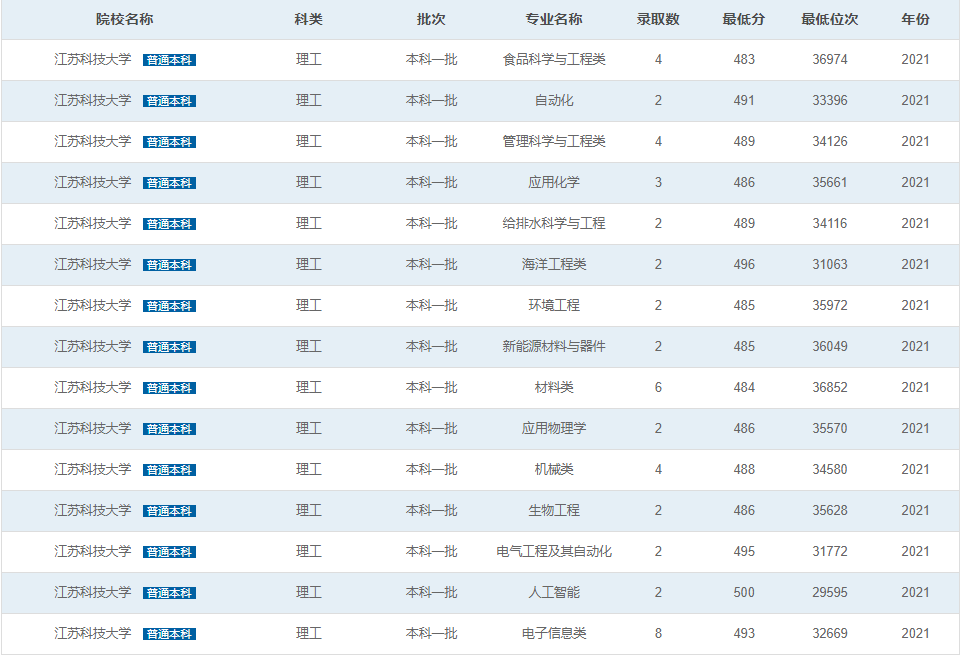
Task: Click 普通本科 badge in the 海洋工程类 row
Action: pyautogui.click(x=169, y=265)
